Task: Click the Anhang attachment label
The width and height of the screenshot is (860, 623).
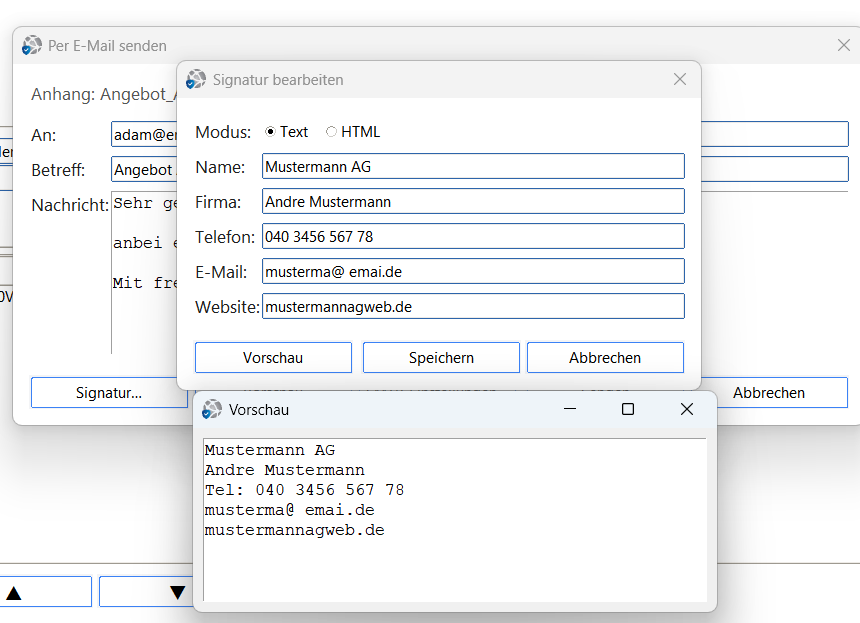Action: point(104,94)
